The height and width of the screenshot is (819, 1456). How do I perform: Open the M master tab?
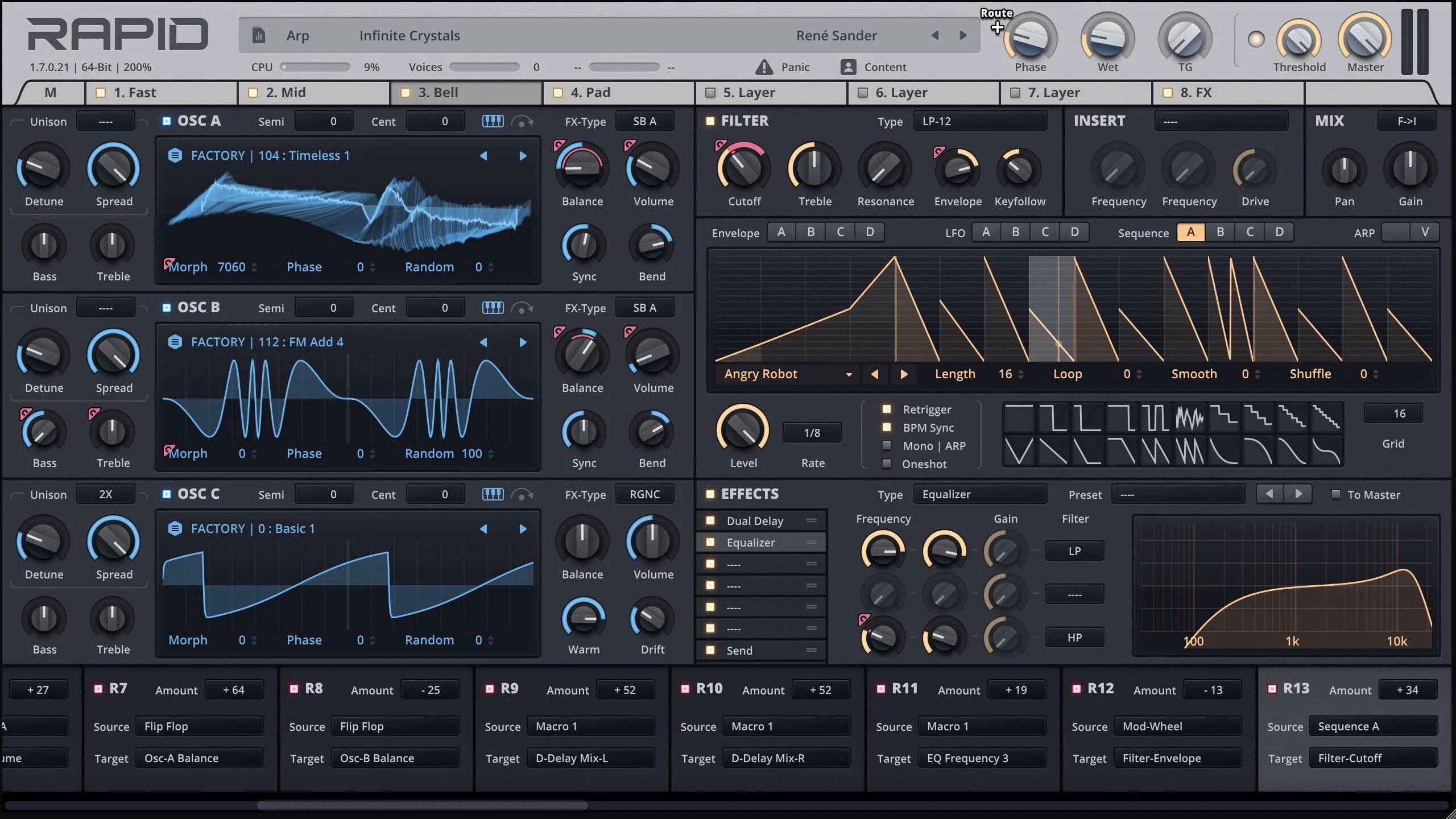(x=50, y=93)
